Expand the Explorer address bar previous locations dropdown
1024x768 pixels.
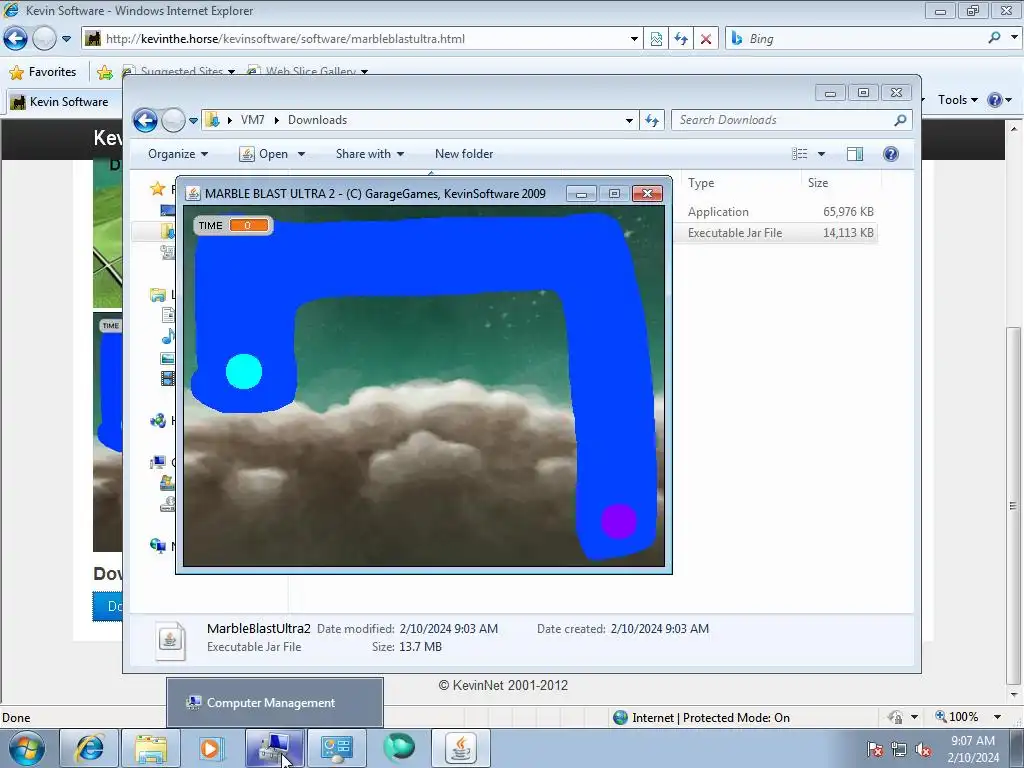point(629,120)
